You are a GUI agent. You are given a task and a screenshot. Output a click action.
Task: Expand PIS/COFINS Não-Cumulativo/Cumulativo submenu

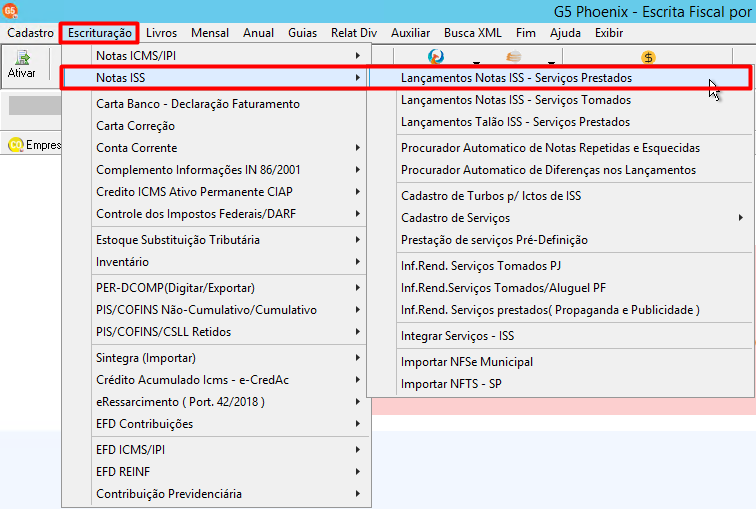[x=215, y=310]
